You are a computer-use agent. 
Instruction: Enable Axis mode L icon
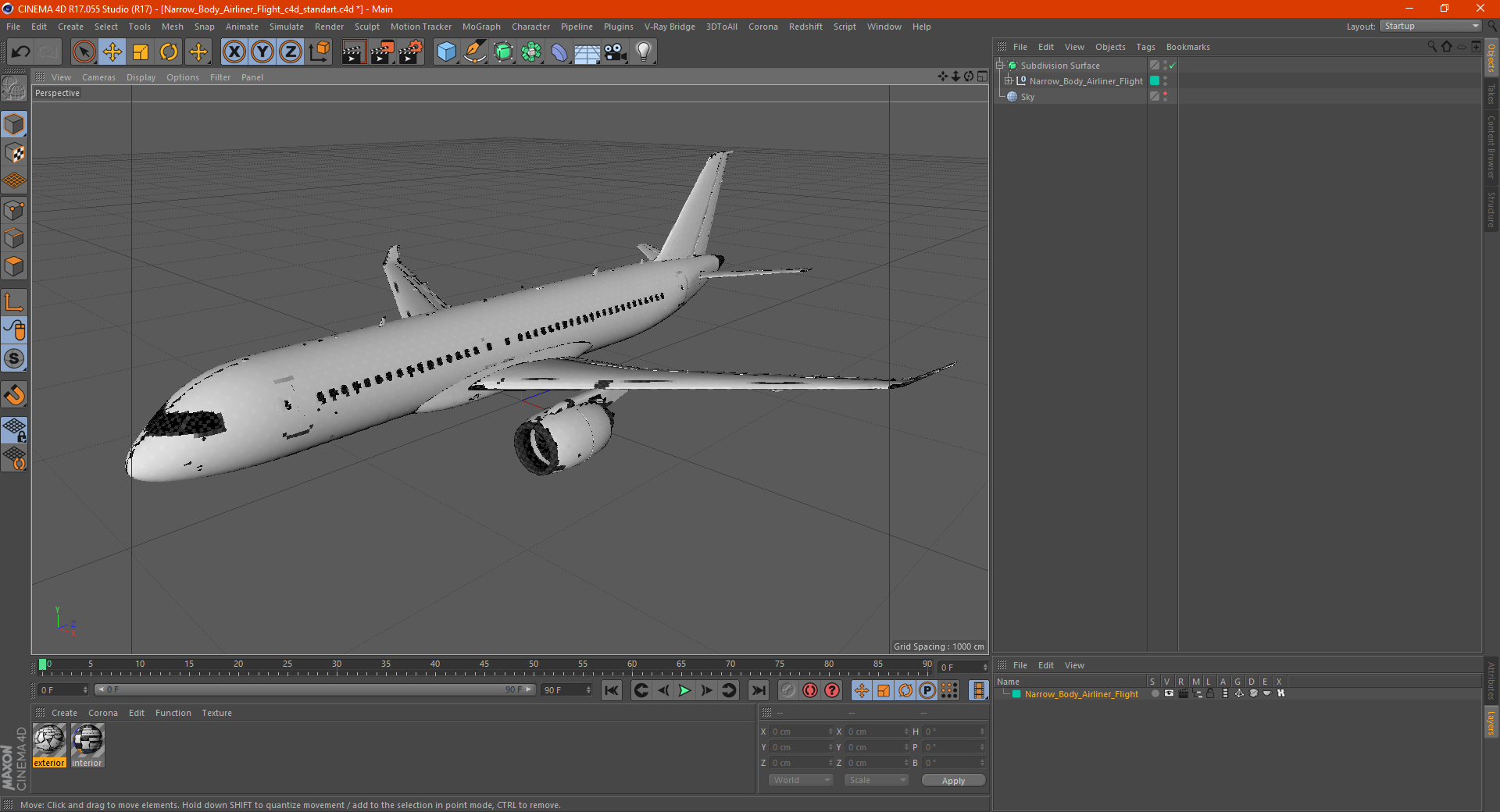click(14, 302)
